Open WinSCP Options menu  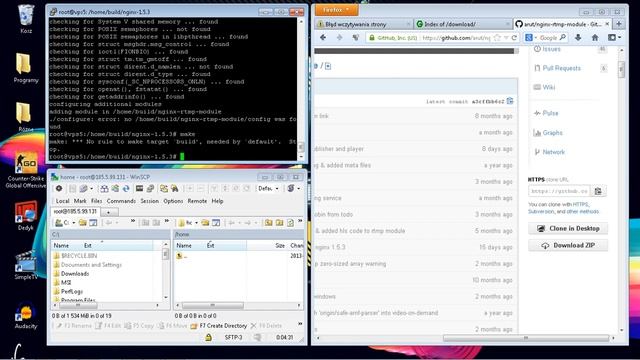click(x=173, y=201)
